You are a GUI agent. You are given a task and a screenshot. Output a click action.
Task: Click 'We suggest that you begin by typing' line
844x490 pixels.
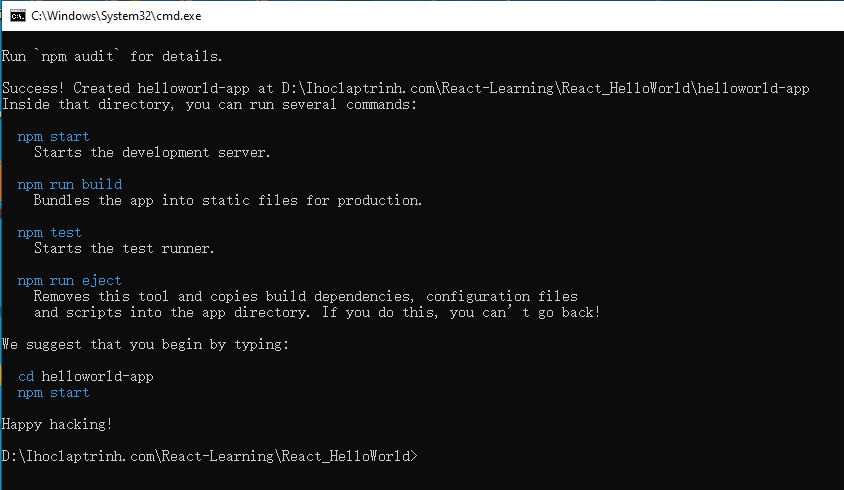(145, 345)
